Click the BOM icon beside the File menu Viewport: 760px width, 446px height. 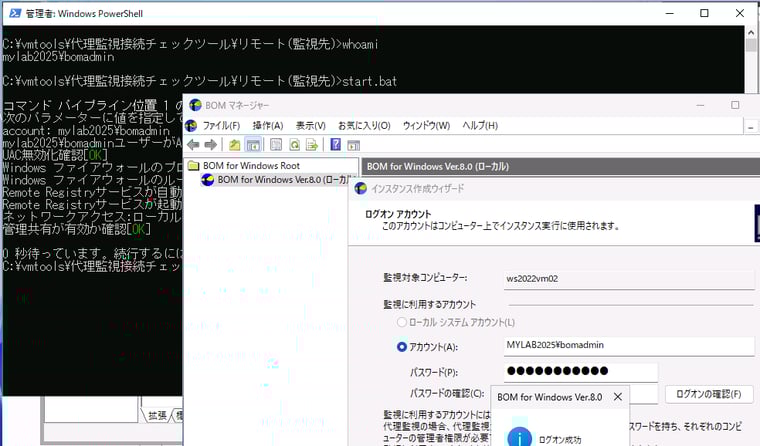click(x=191, y=126)
